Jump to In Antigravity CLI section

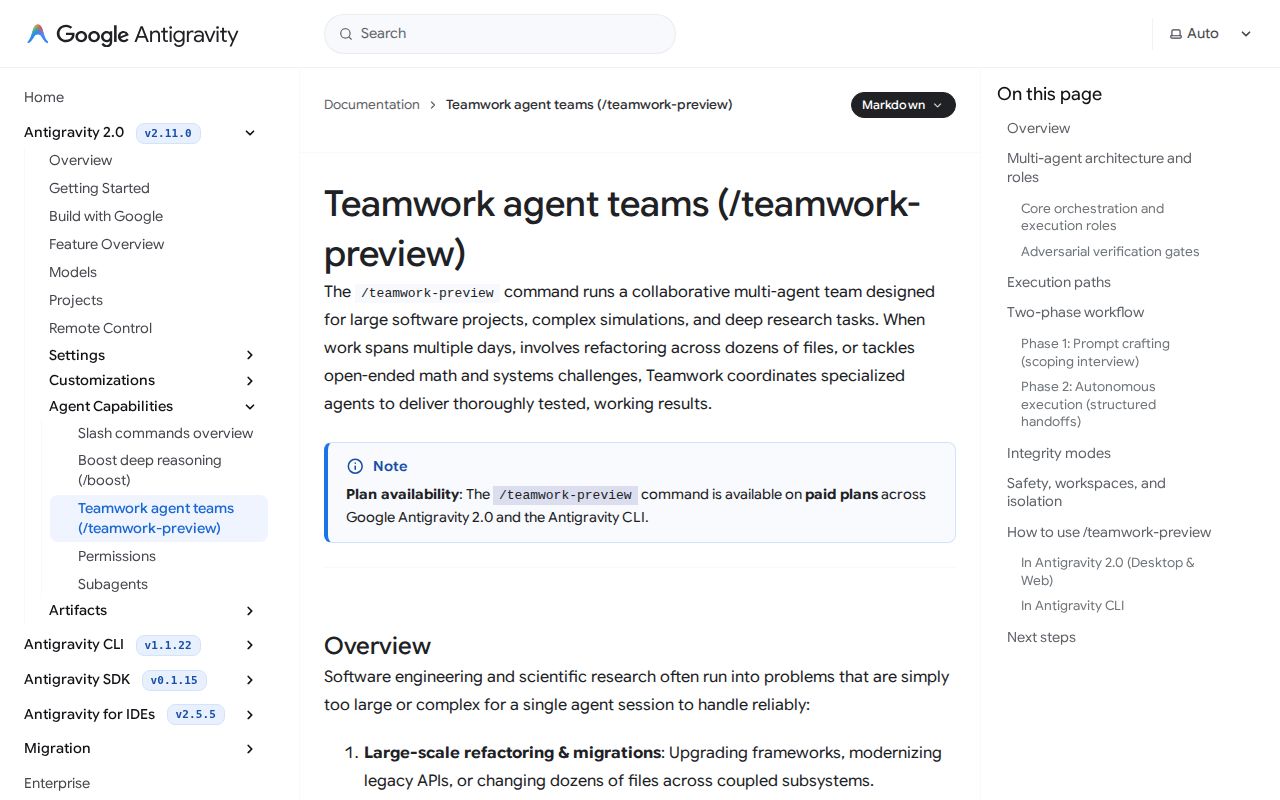click(1072, 606)
